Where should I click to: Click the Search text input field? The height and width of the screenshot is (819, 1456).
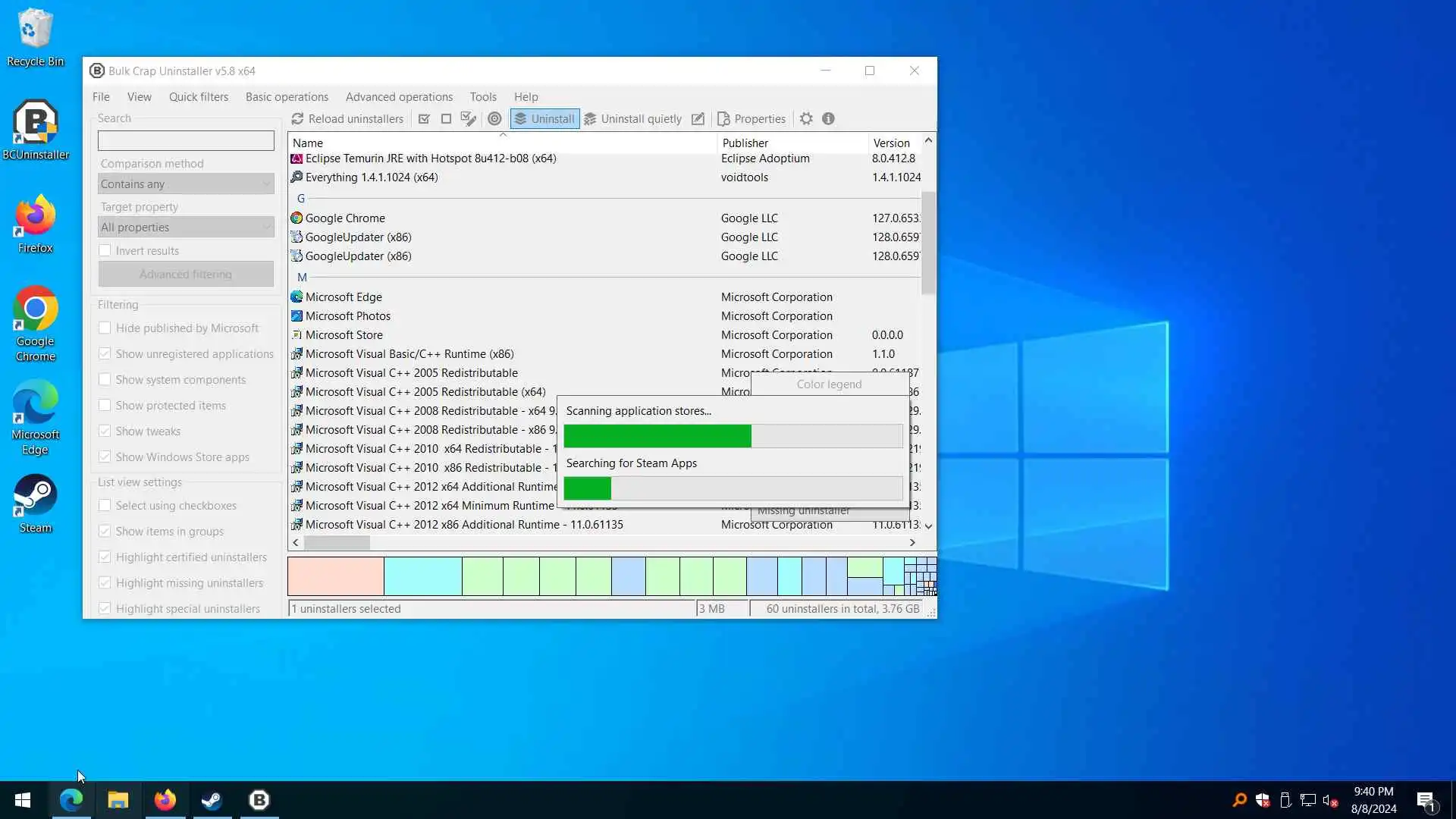(186, 141)
